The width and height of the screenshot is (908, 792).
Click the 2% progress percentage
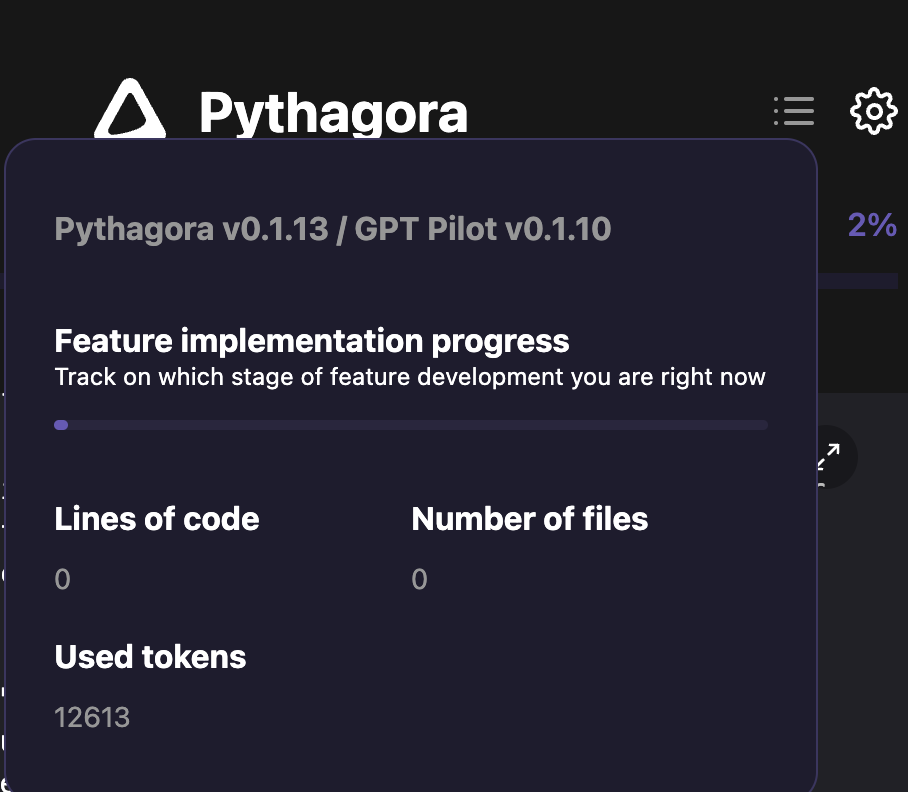click(x=872, y=225)
